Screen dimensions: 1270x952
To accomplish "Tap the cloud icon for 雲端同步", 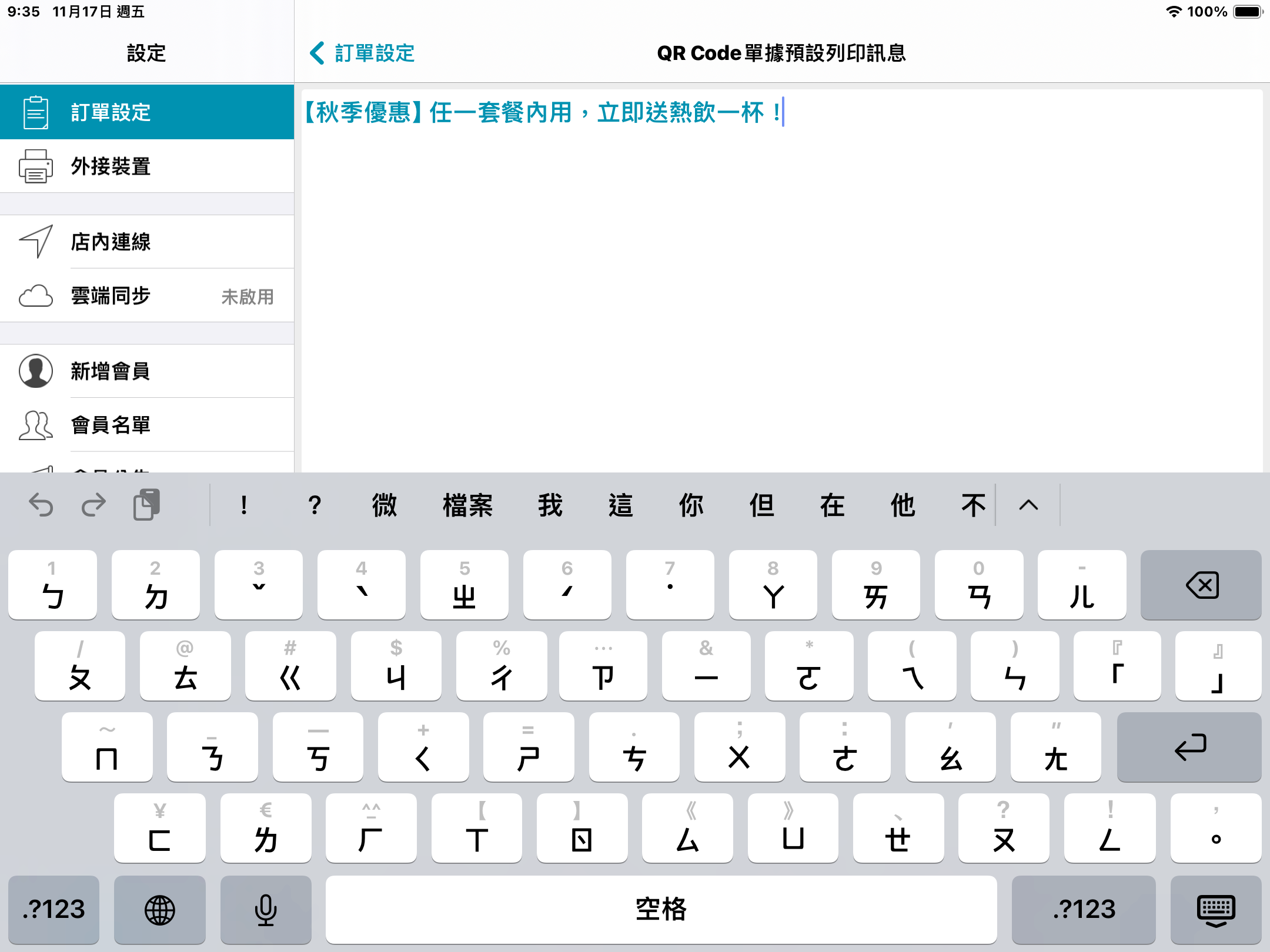I will point(35,296).
